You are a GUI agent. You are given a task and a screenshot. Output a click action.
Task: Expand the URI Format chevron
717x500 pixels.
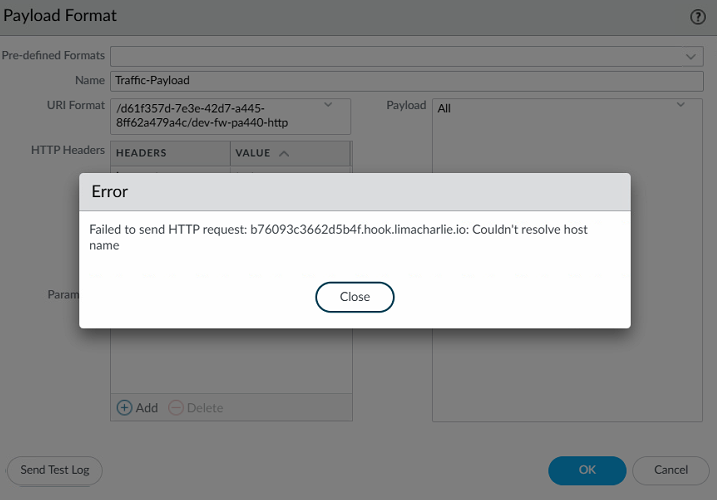[x=328, y=105]
